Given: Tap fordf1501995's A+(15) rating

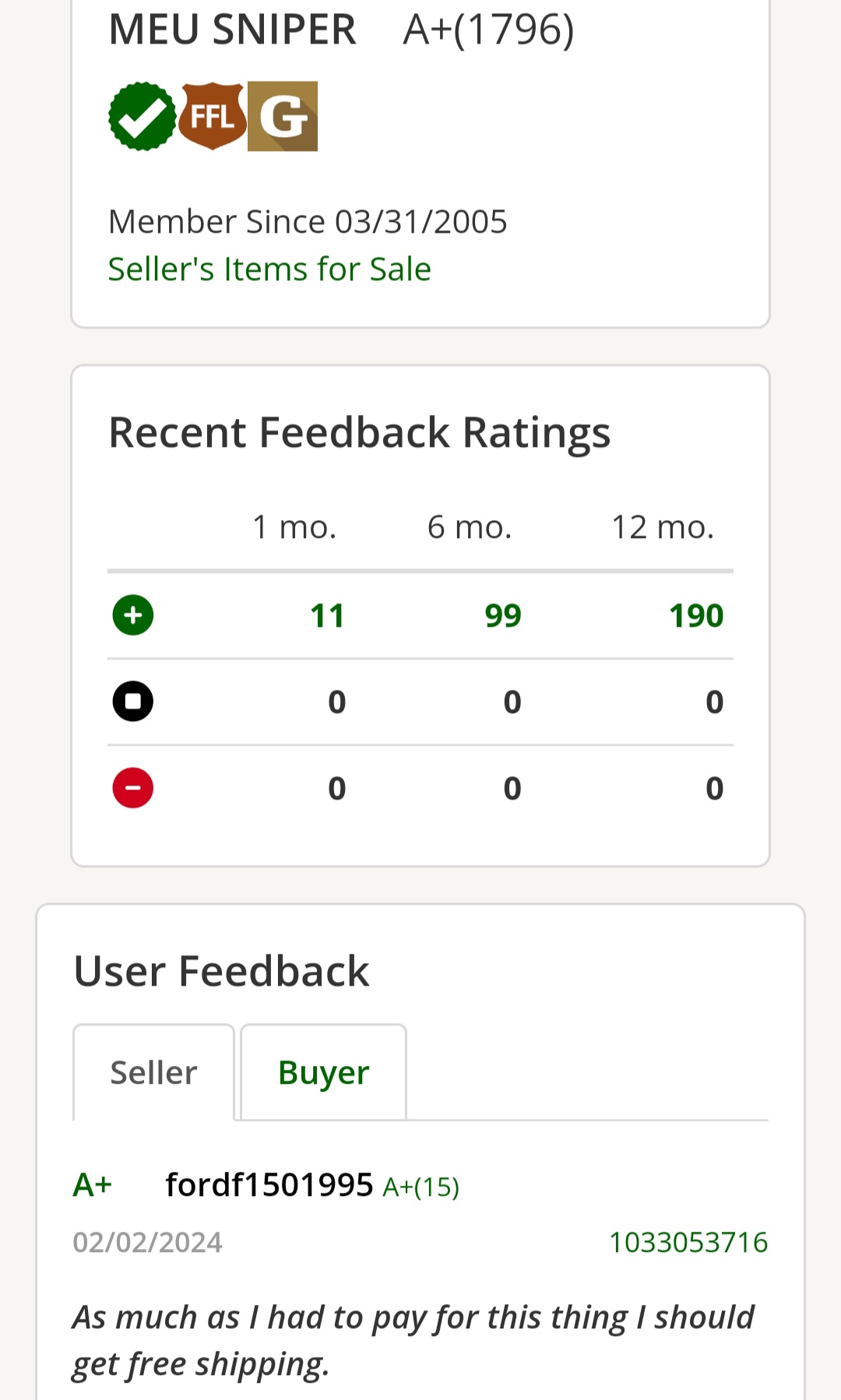Looking at the screenshot, I should tap(421, 1187).
